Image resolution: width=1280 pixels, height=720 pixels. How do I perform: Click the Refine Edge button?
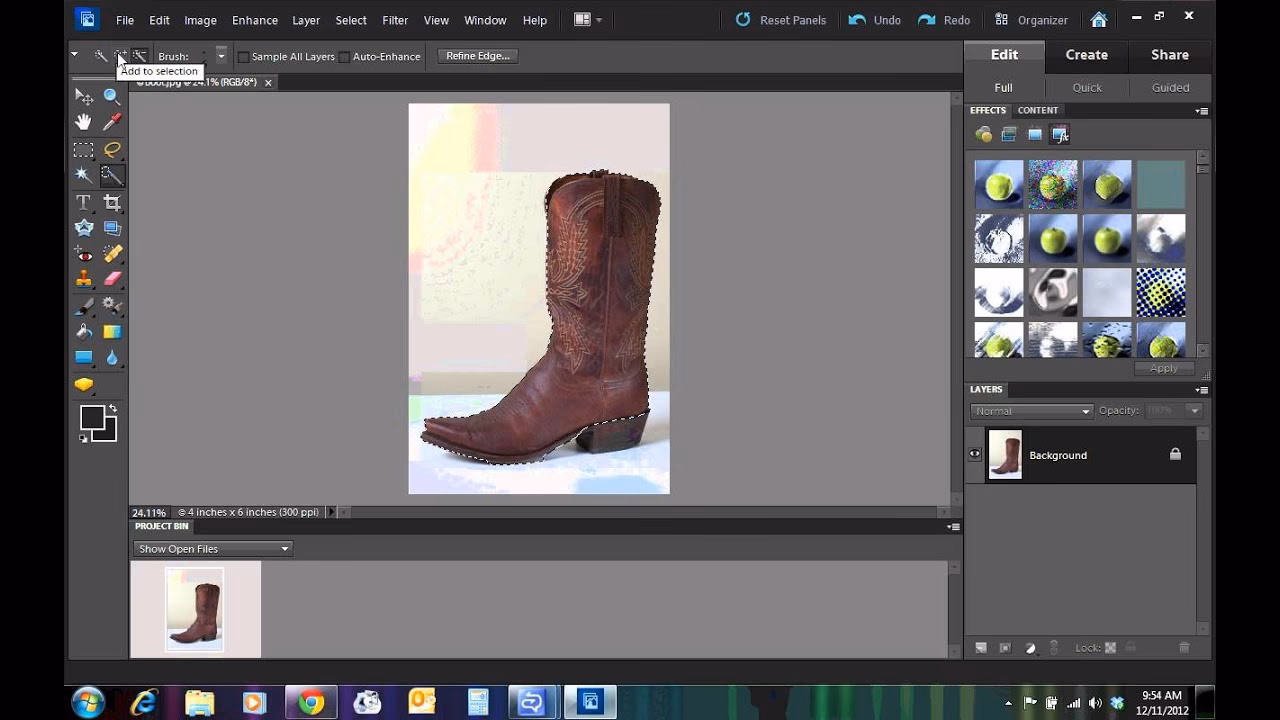[x=477, y=56]
